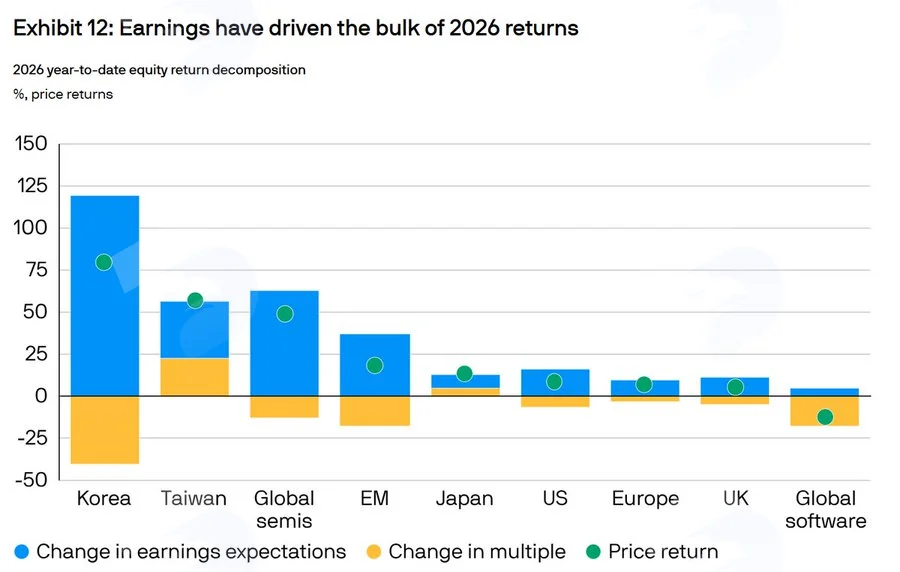
Task: Click the blue legend swatch circle
Action: 22,552
